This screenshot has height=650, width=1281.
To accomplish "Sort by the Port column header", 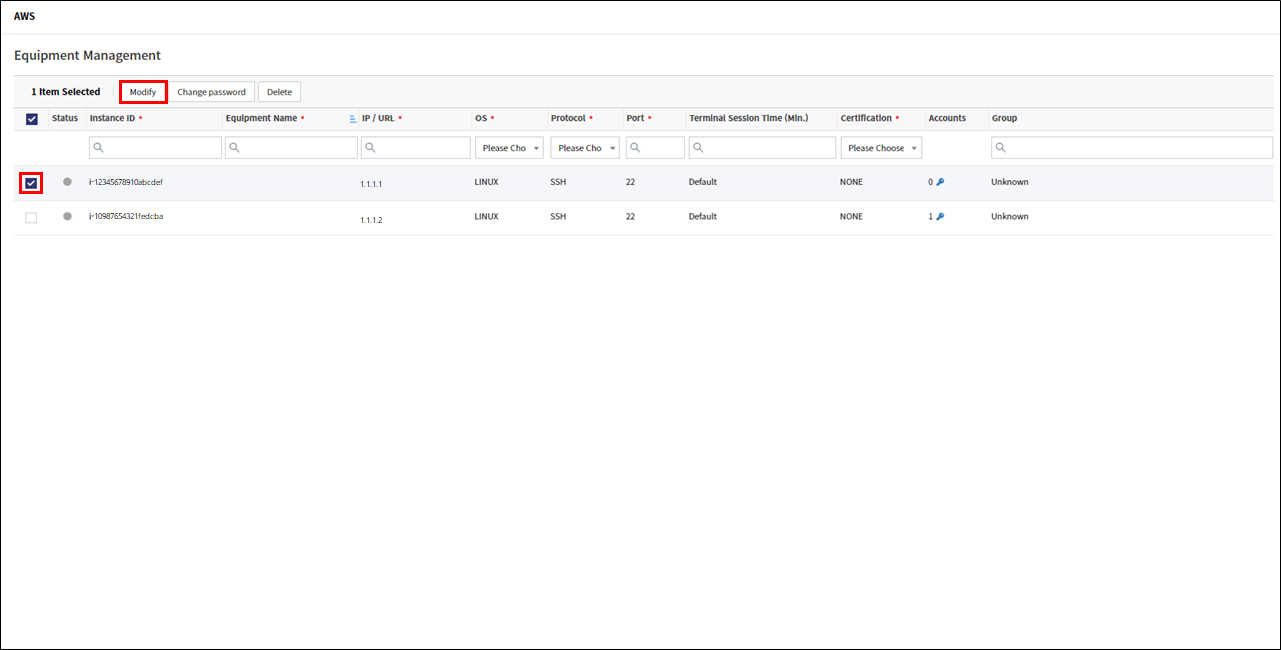I will pyautogui.click(x=635, y=118).
